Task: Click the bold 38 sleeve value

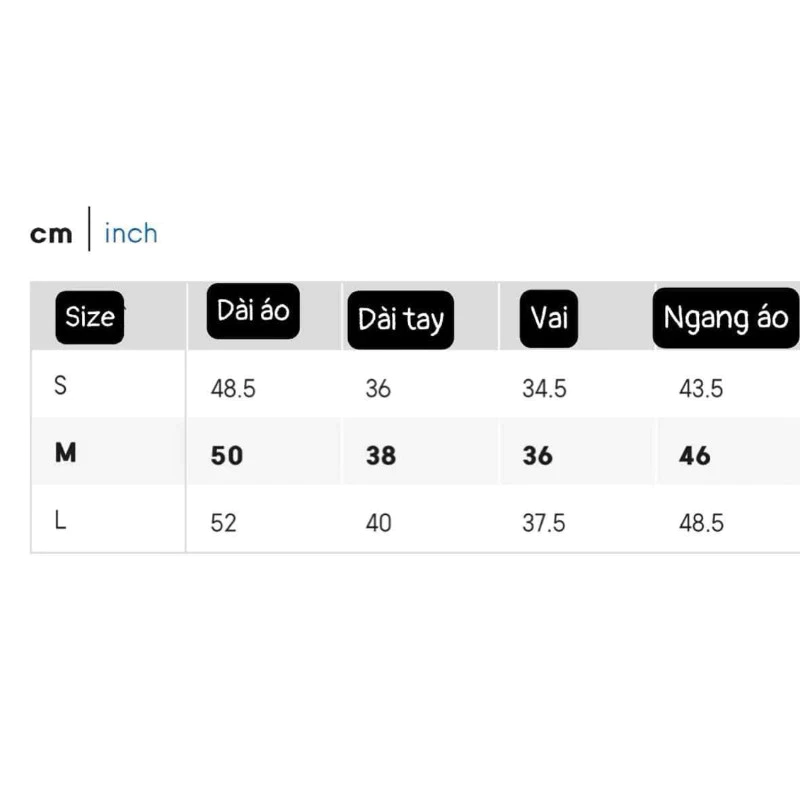Action: pos(381,455)
